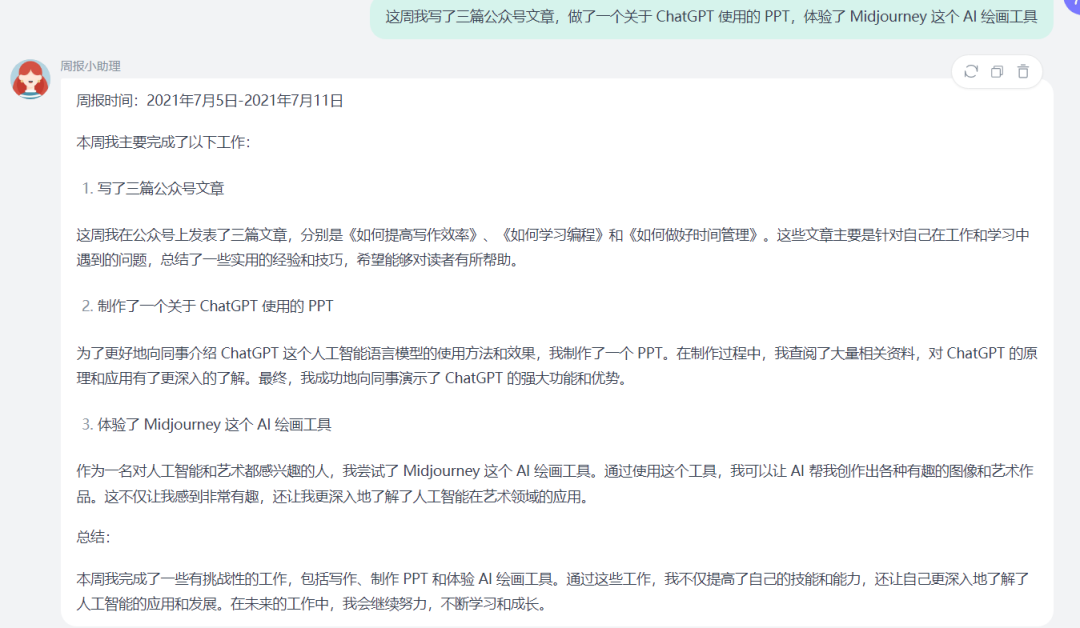Delete the assistant's reply with trash icon
This screenshot has width=1080, height=628.
[x=1023, y=72]
